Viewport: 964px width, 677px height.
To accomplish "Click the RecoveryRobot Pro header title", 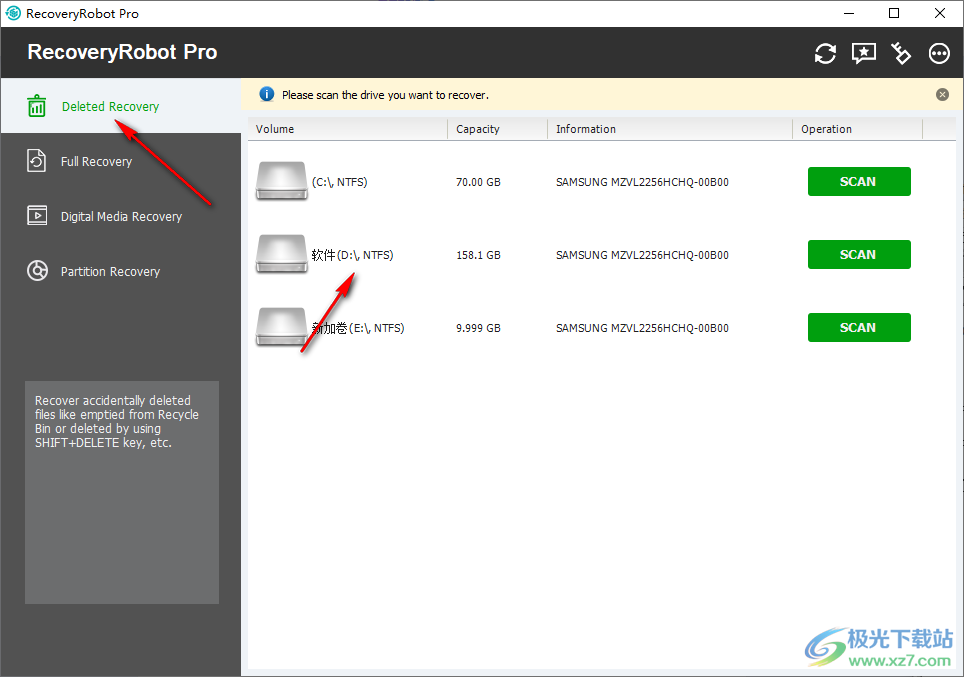I will [x=122, y=52].
